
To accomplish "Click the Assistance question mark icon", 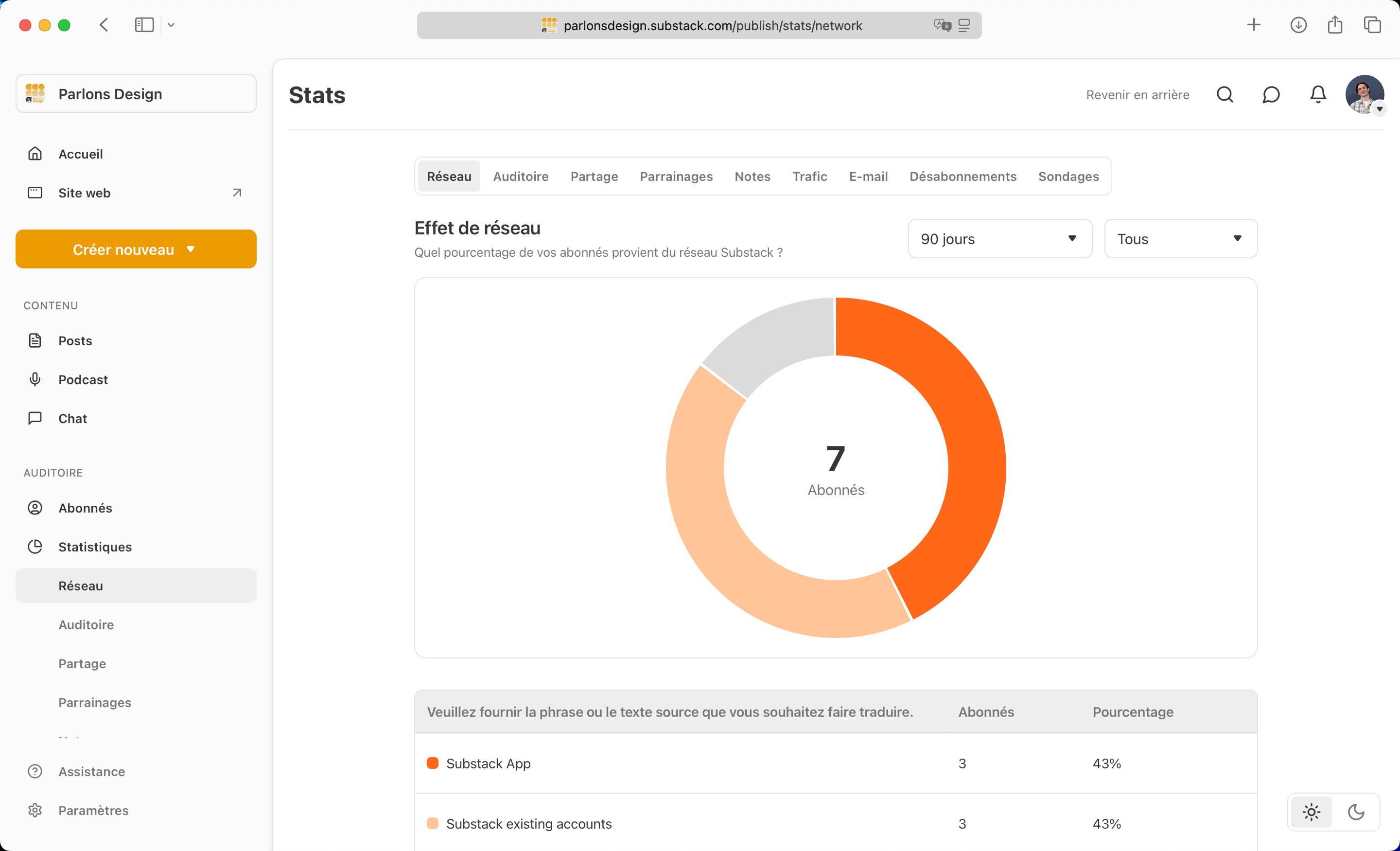I will 35,771.
